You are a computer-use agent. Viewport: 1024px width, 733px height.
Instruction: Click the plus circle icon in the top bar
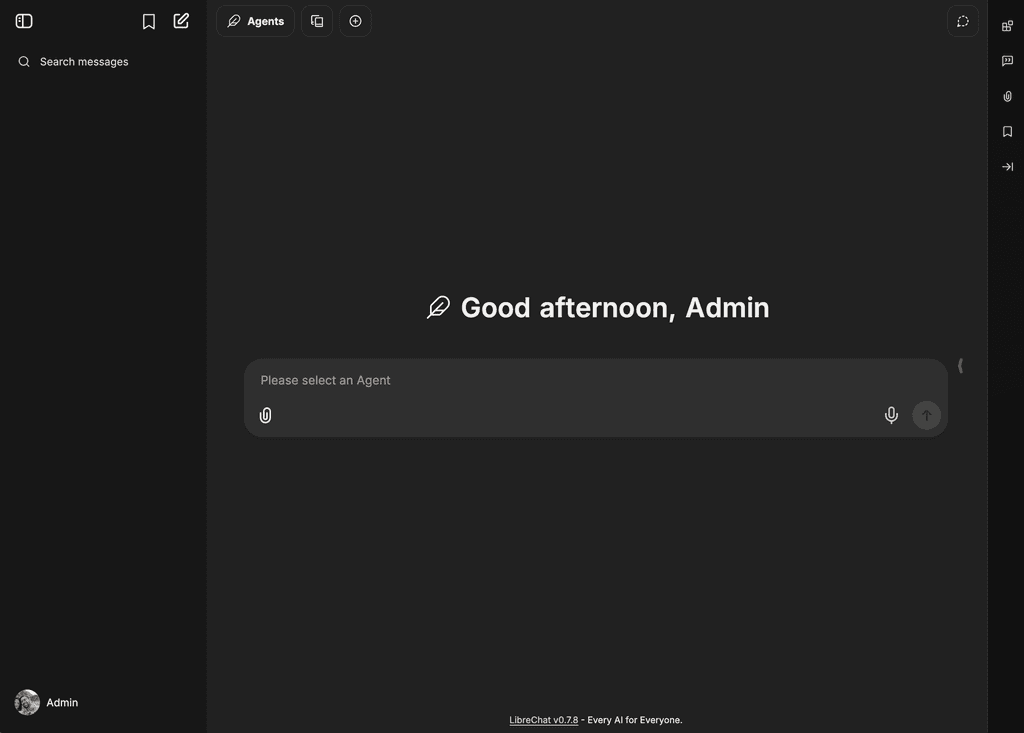click(x=355, y=21)
